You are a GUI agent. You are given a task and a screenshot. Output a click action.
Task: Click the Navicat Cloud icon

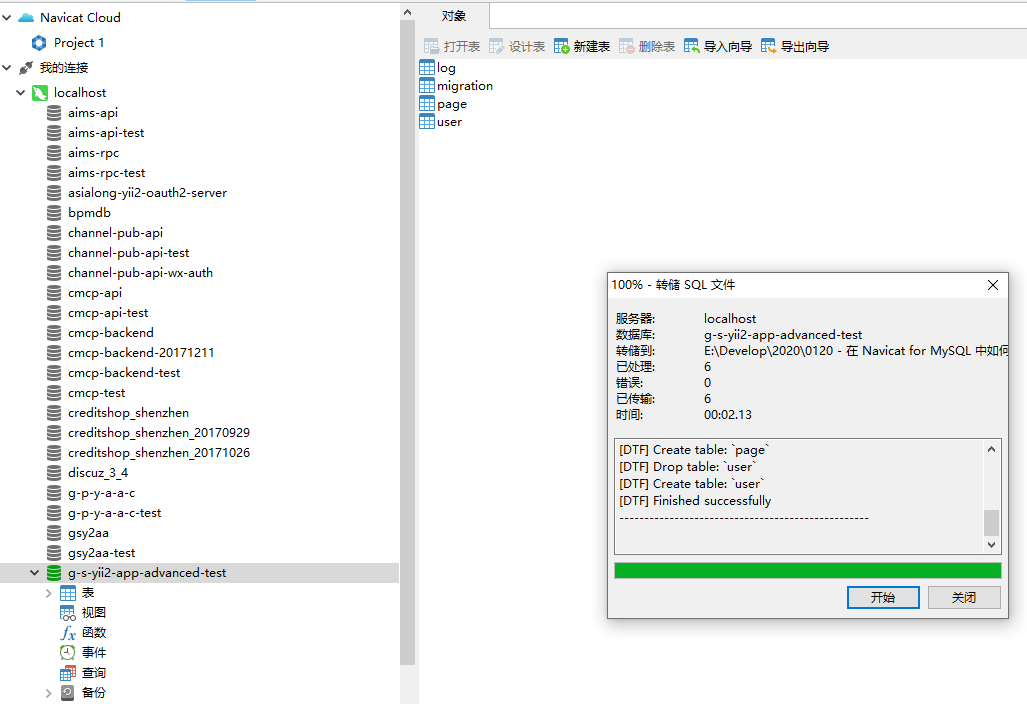pyautogui.click(x=26, y=18)
